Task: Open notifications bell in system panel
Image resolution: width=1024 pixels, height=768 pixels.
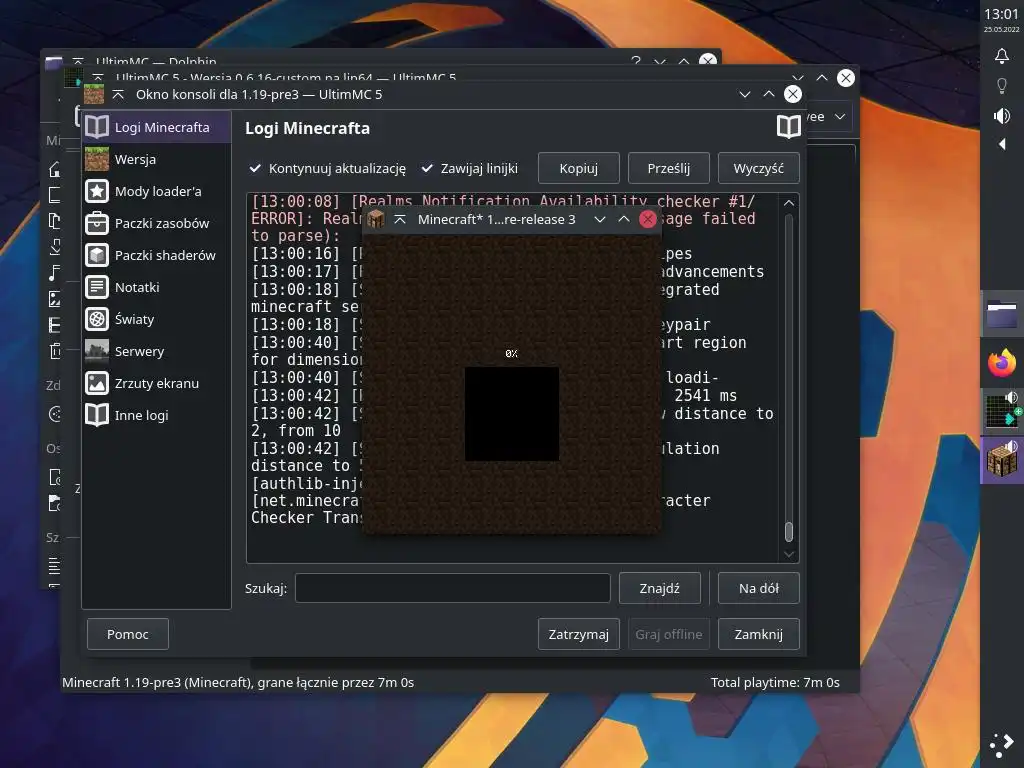Action: pos(1002,56)
